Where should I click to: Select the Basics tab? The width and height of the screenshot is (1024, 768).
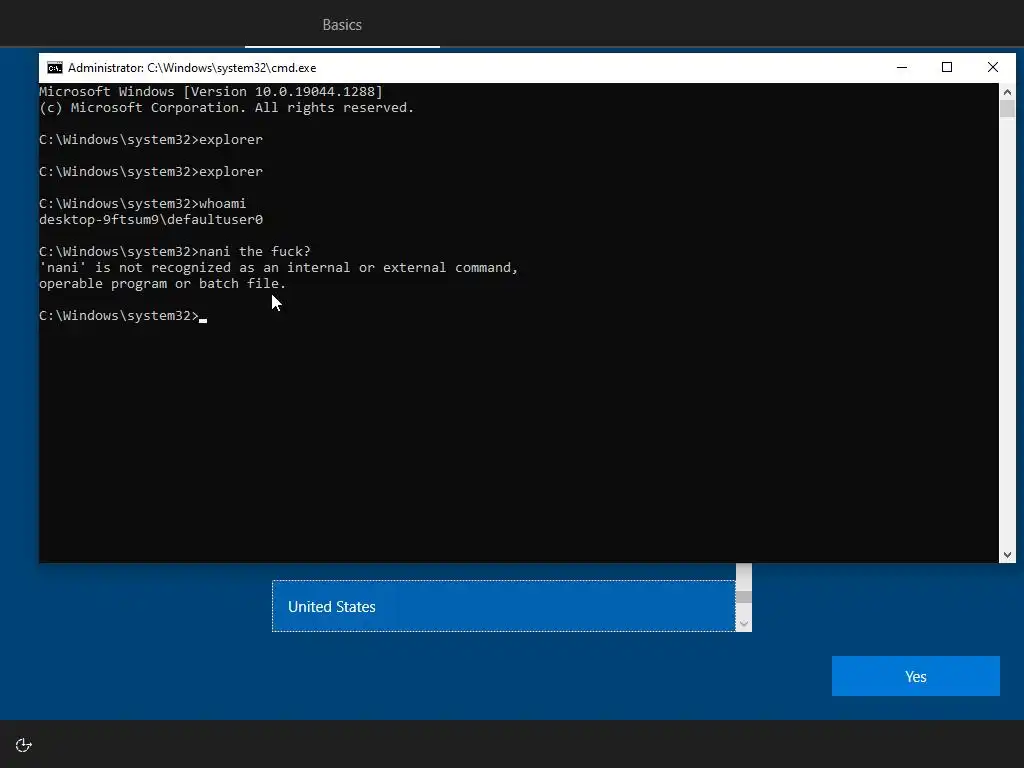pos(342,25)
